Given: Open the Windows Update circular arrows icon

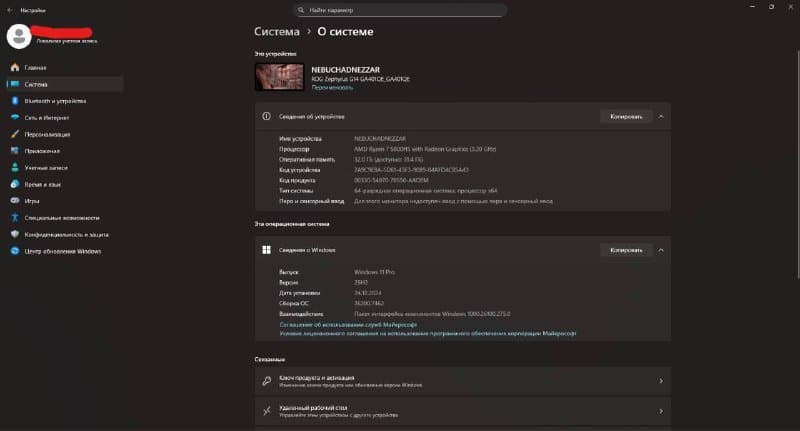Looking at the screenshot, I should point(15,251).
